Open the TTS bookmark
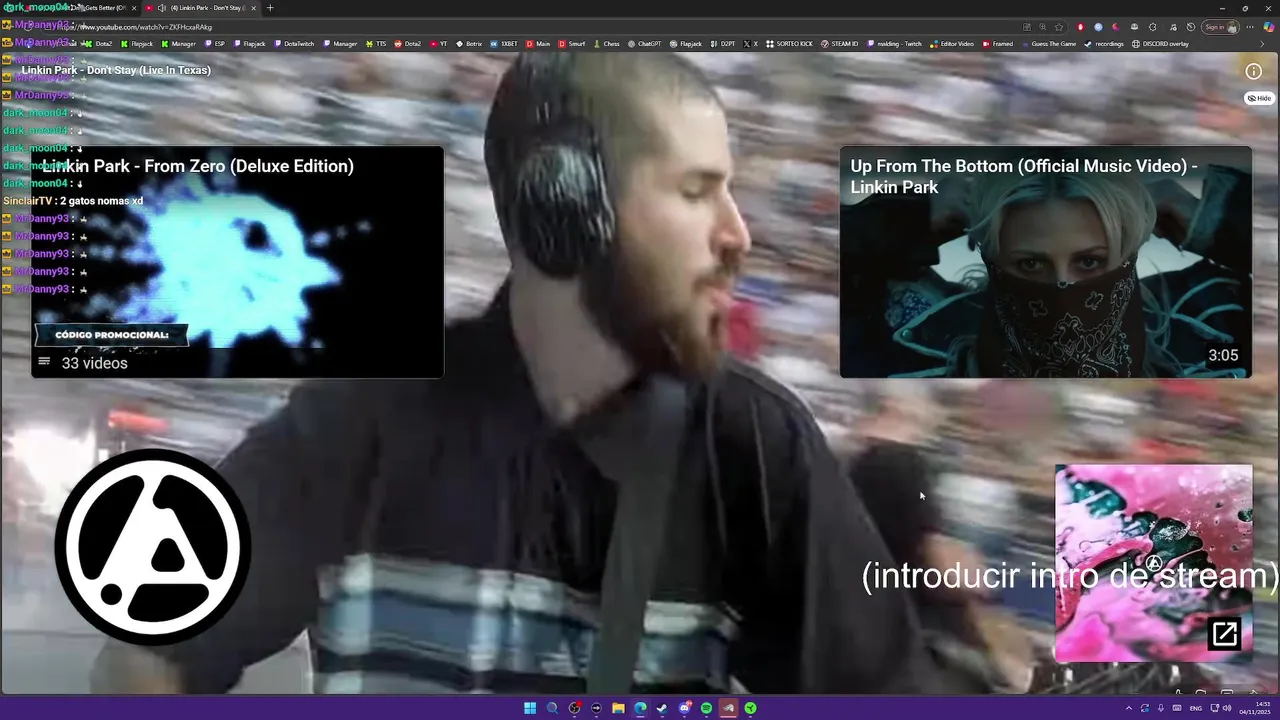The image size is (1280, 720). (376, 44)
